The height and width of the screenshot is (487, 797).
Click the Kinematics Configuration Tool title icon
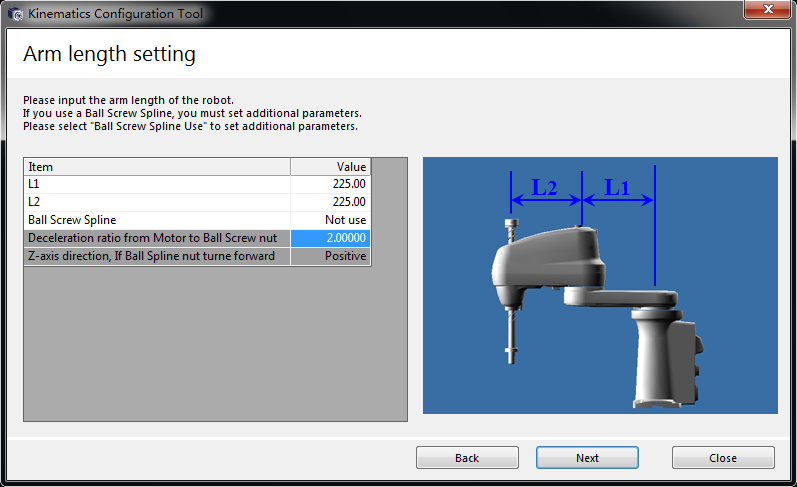click(15, 14)
